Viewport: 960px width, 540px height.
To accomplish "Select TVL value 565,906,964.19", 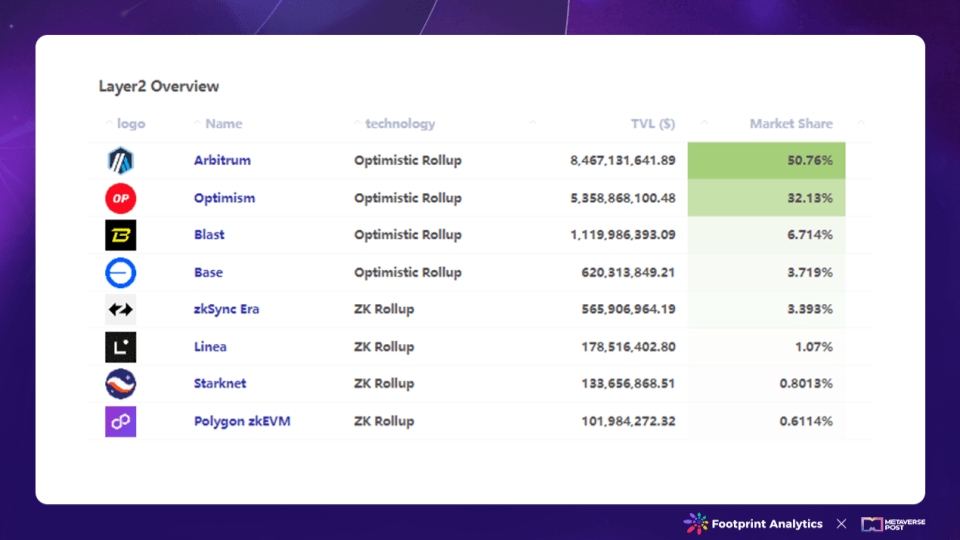I will pos(628,309).
